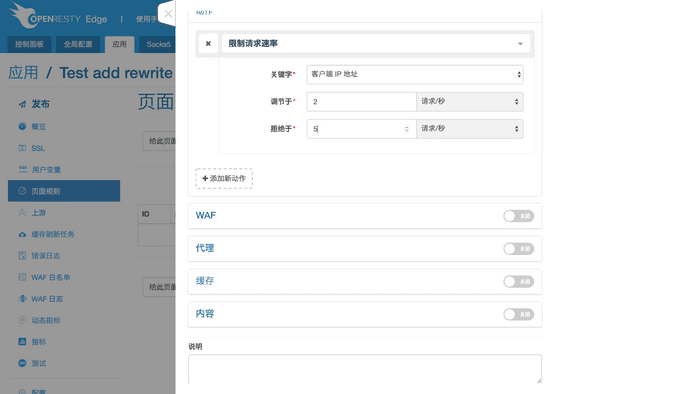Open the 控制面板 tab
Image resolution: width=700 pixels, height=394 pixels.
click(x=29, y=44)
